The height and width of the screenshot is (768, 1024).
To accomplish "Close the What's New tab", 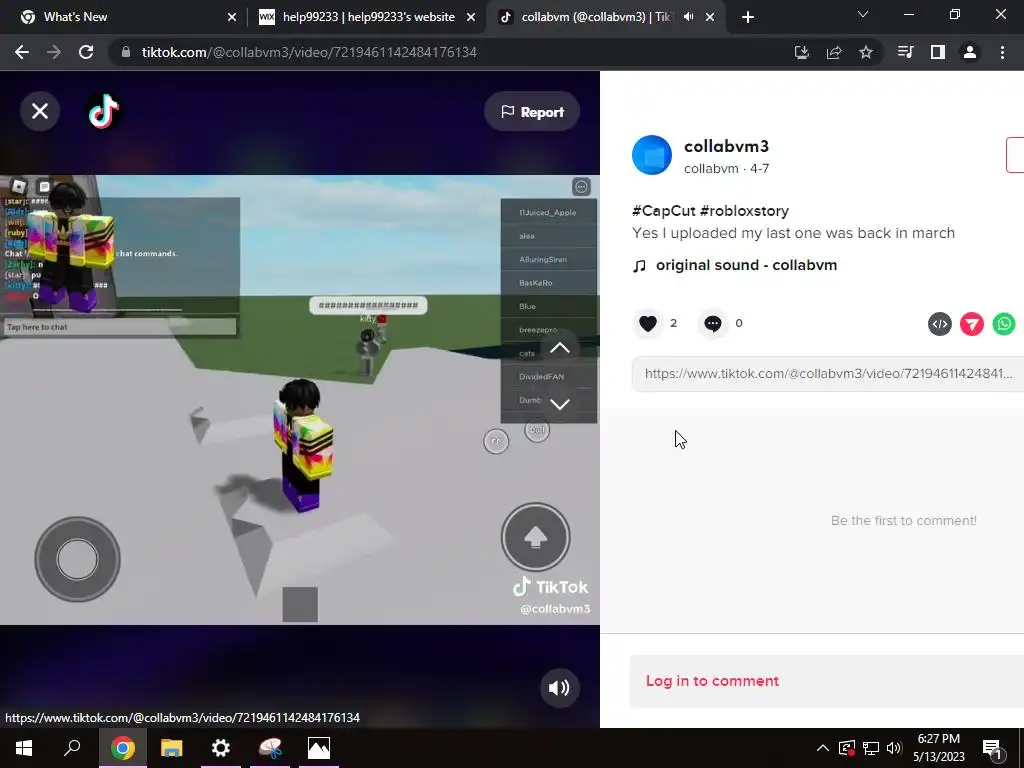I will pos(232,18).
